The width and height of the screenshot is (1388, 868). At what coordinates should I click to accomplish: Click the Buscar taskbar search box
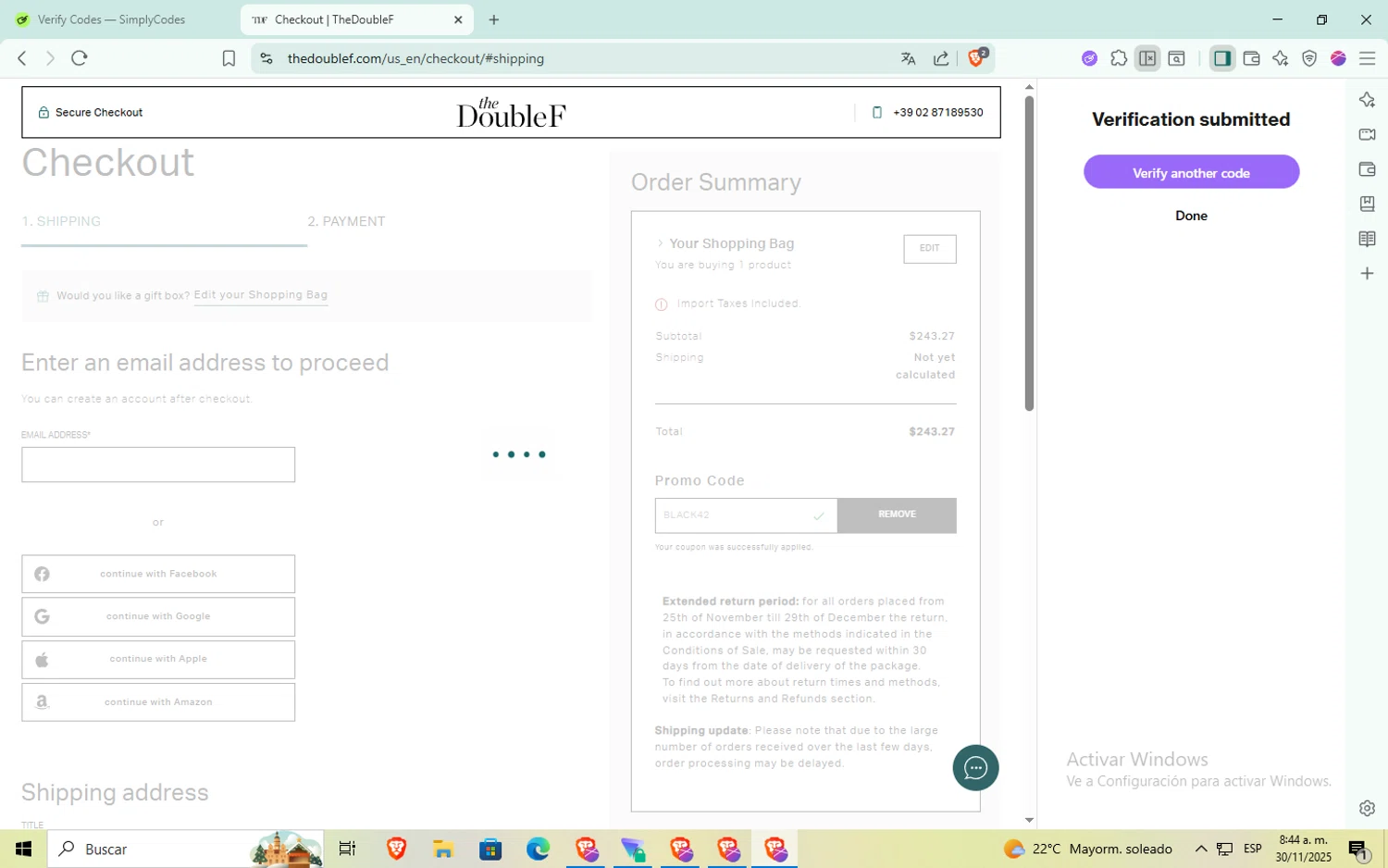tap(185, 849)
